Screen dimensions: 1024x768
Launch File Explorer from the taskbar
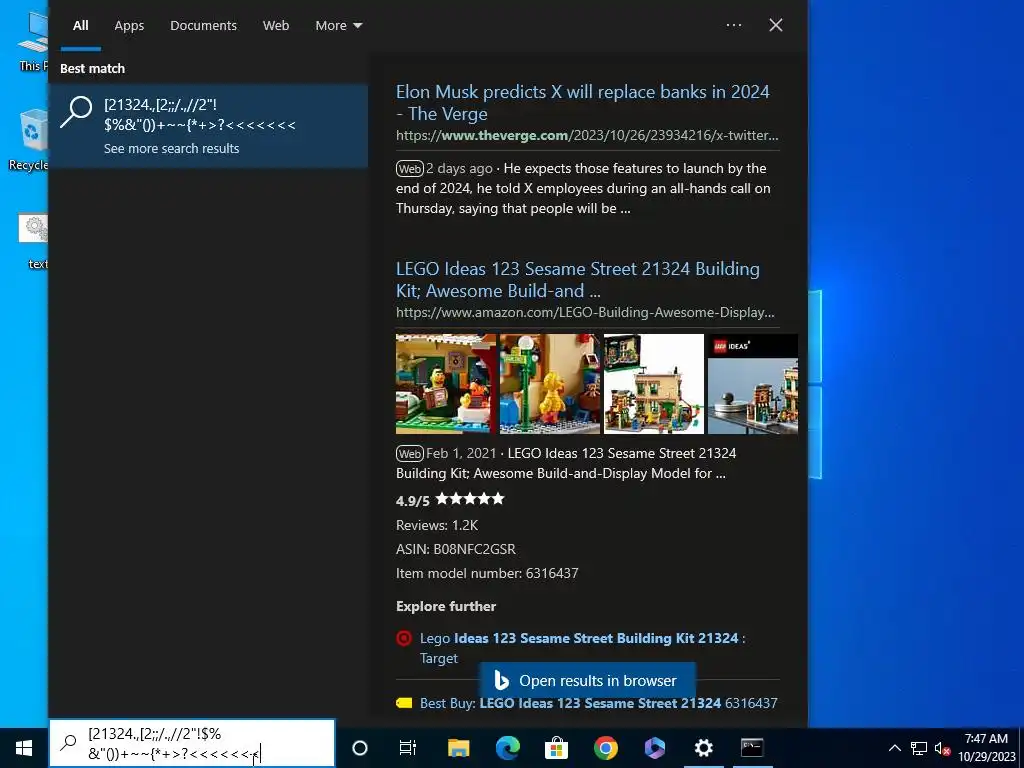tap(458, 748)
